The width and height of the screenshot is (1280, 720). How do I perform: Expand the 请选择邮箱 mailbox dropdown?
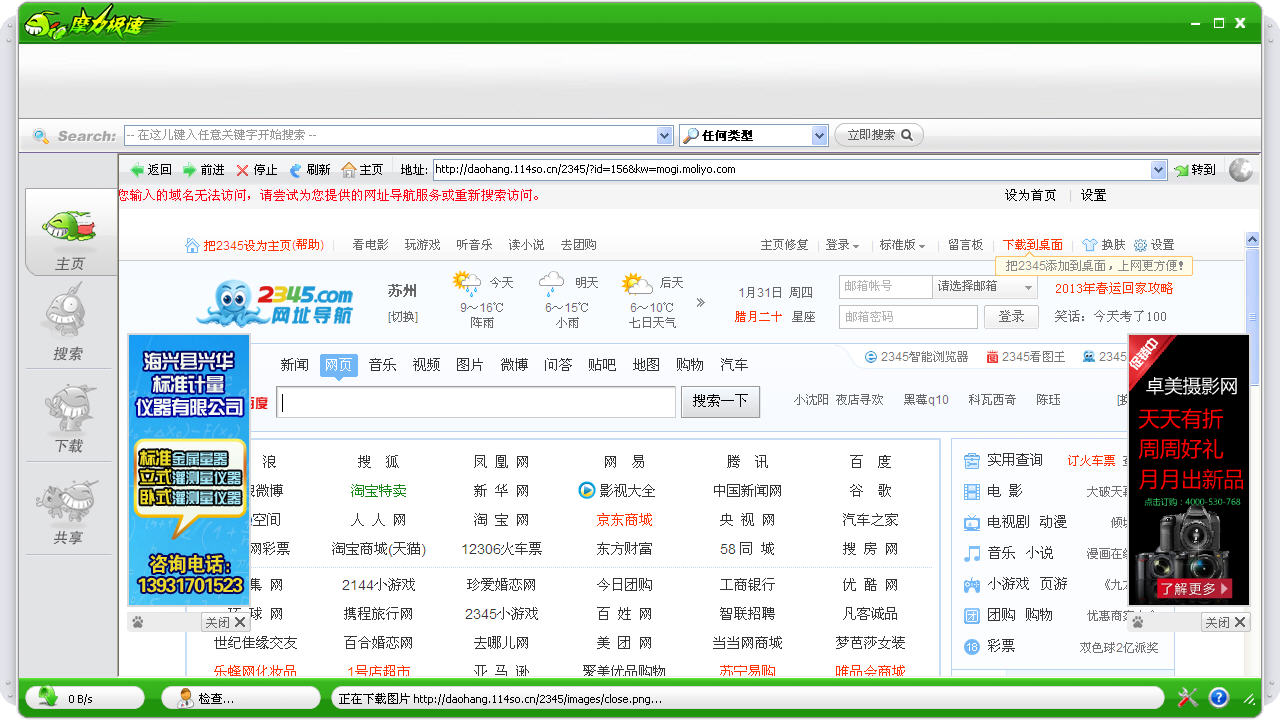pos(1028,287)
